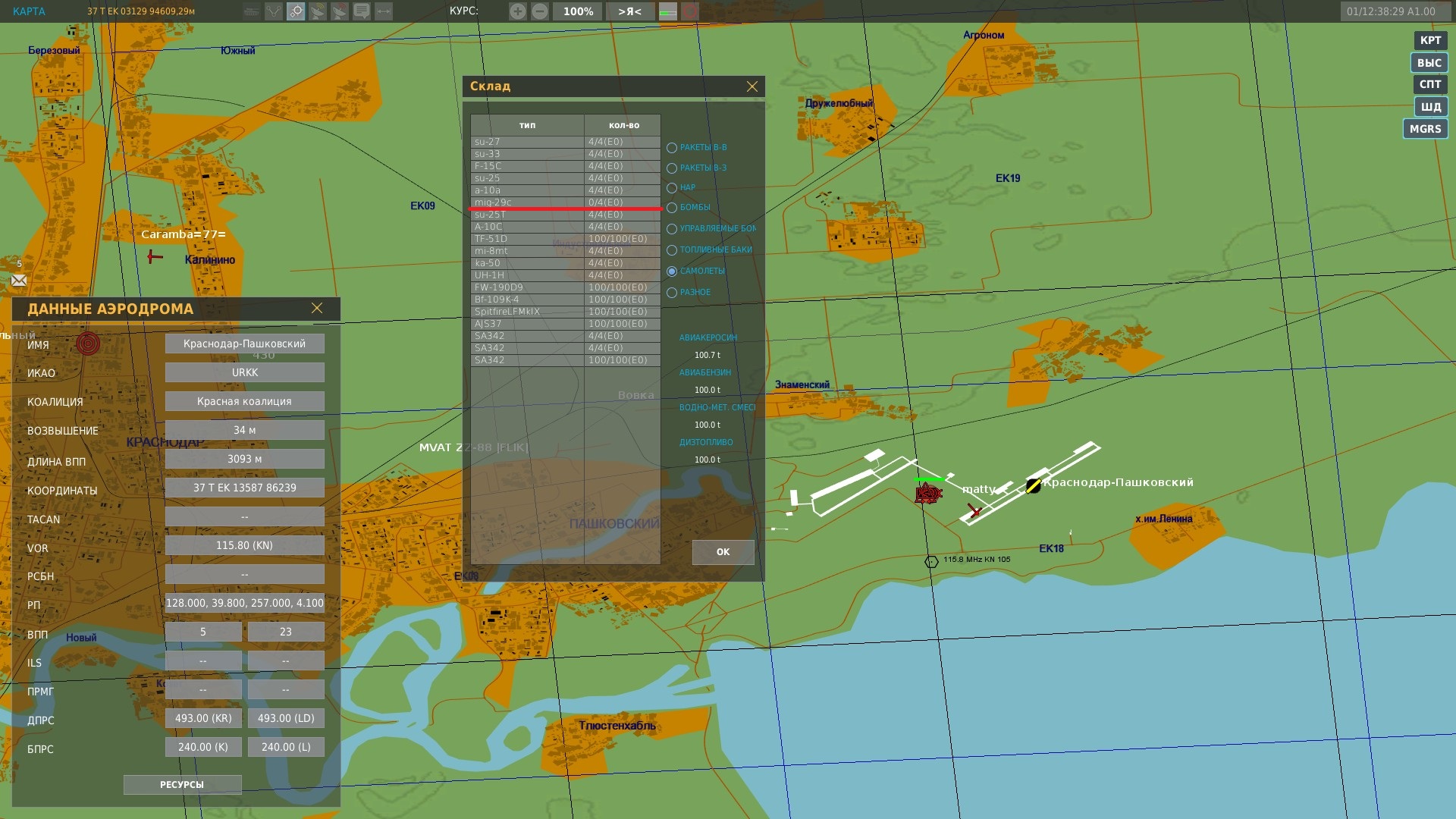This screenshot has width=1456, height=819.
Task: Select the AJS37 row in table
Action: (566, 324)
